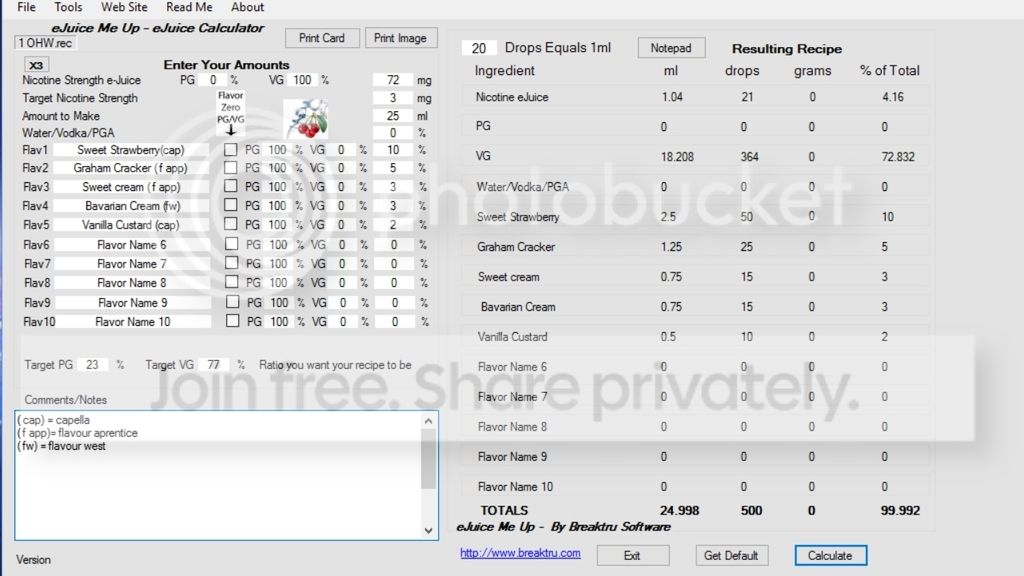Click Flav2 flavor percent field showing 5
Viewport: 1024px width, 576px height.
[392, 168]
